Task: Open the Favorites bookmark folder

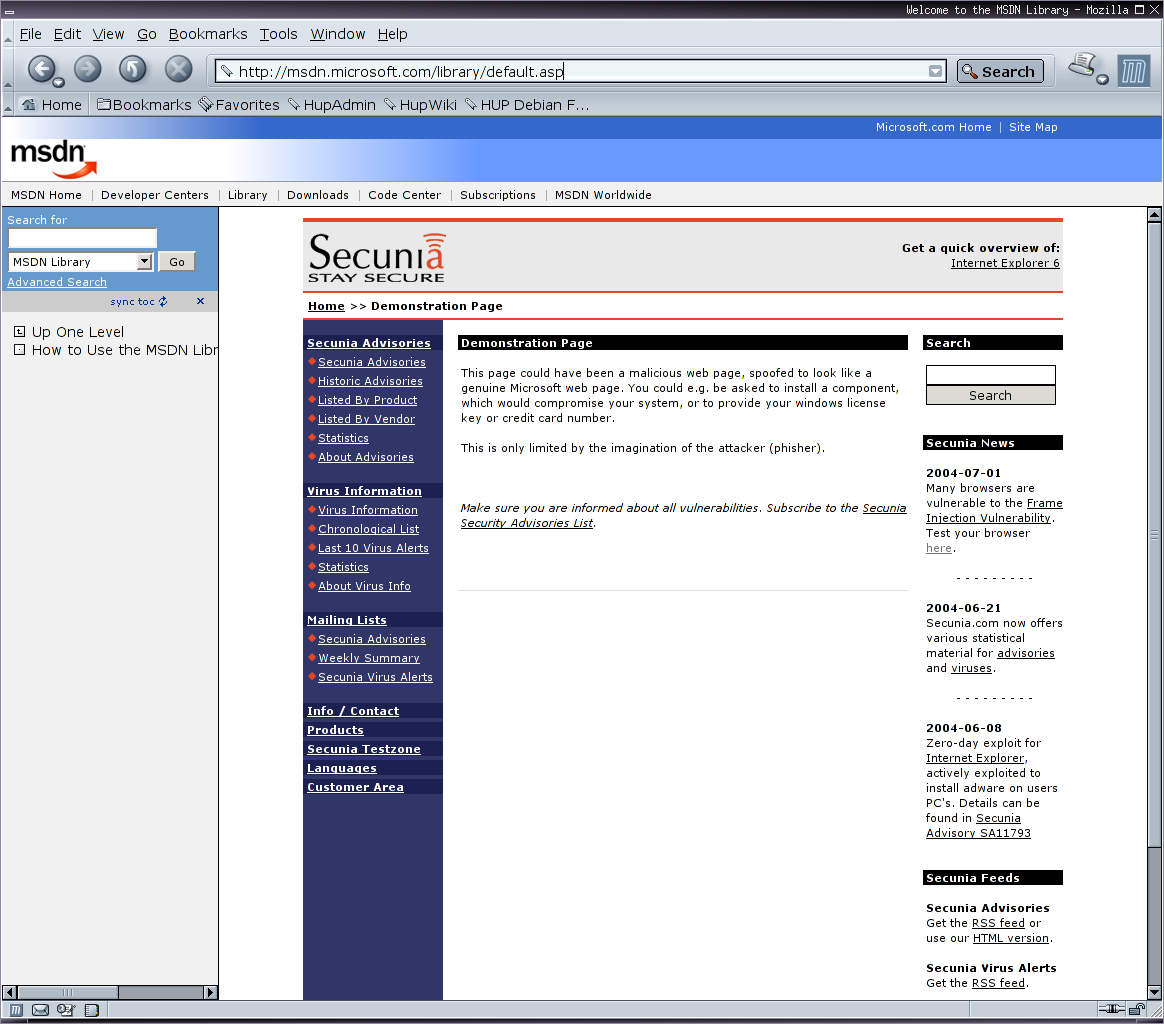Action: pos(239,105)
